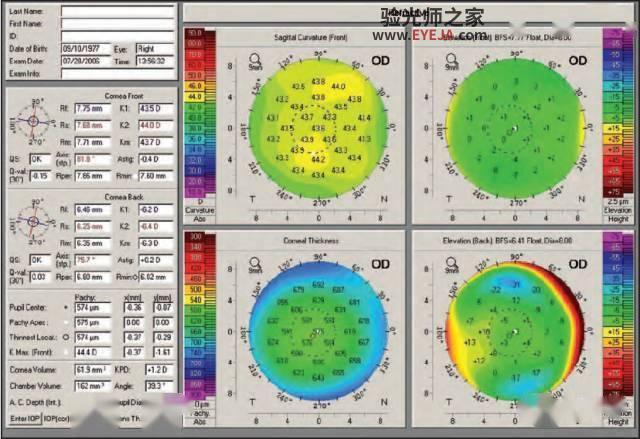This screenshot has height=439, width=640.
Task: Click the magnifier icon on Elevation Front map
Action: pyautogui.click(x=451, y=62)
